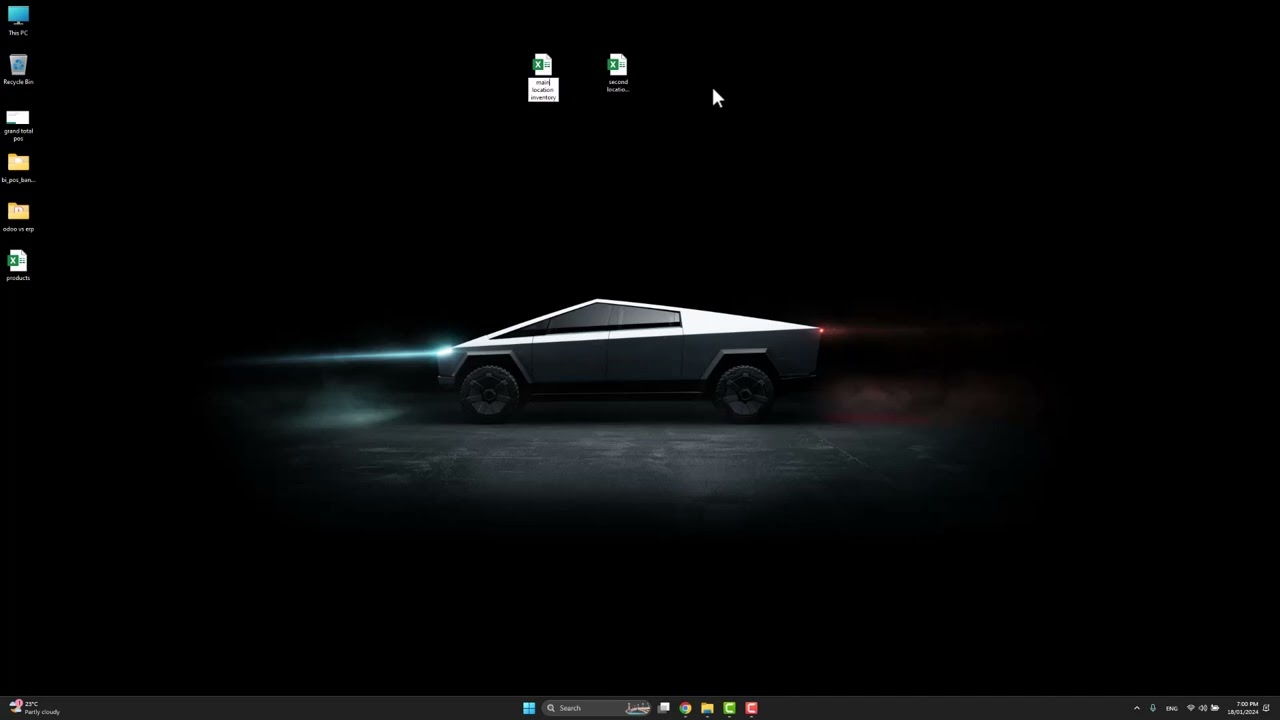
Task: Open Google Chrome from the taskbar
Action: coord(685,708)
